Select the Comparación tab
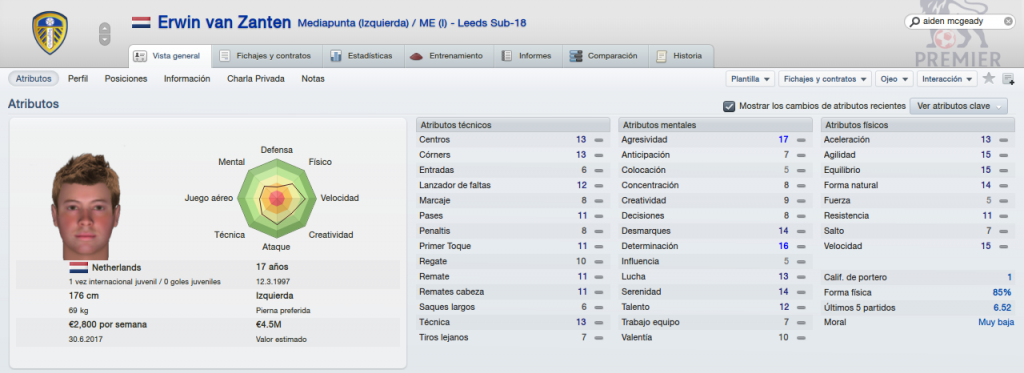 (605, 56)
